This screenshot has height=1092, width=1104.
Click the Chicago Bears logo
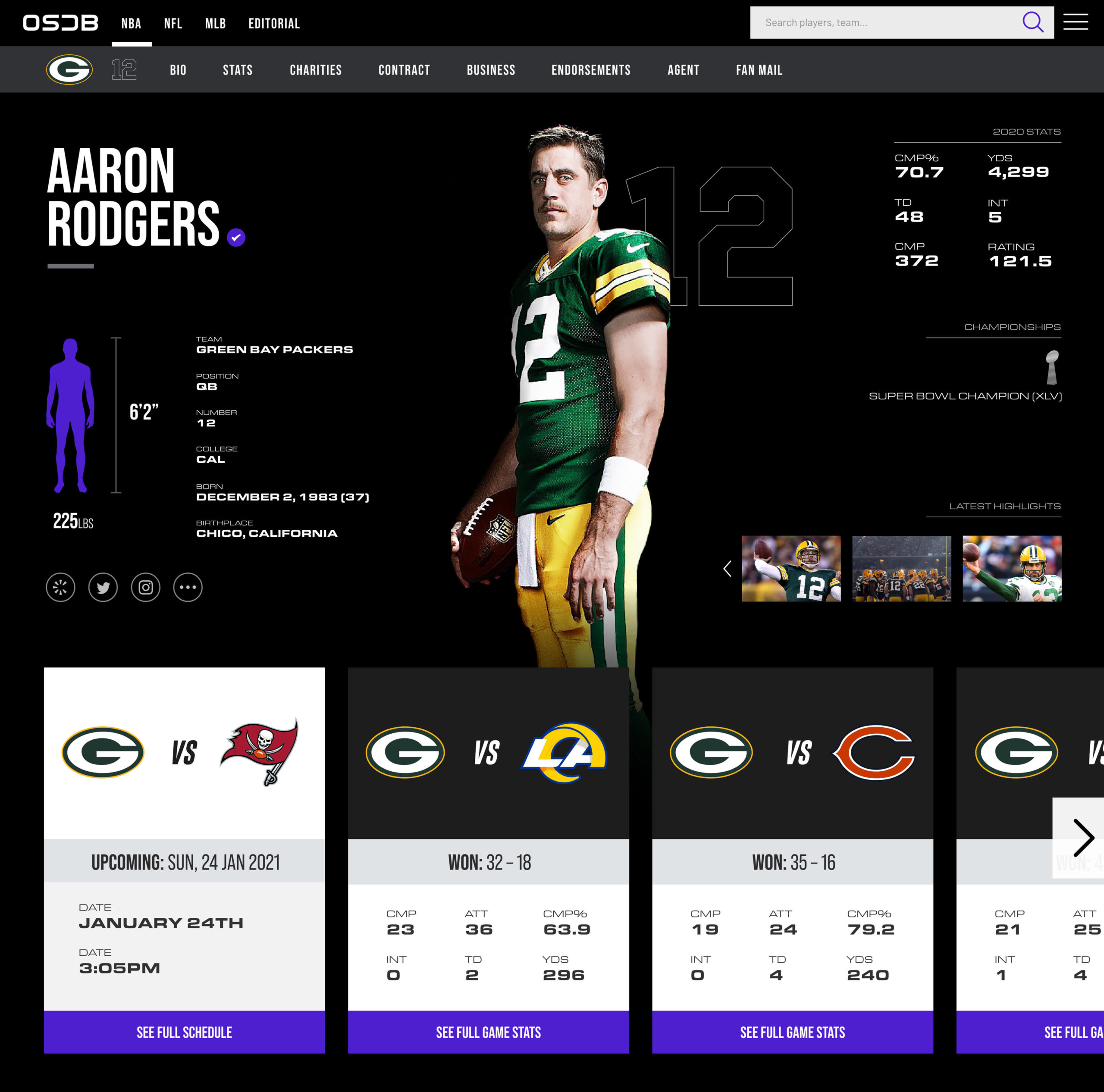click(874, 752)
